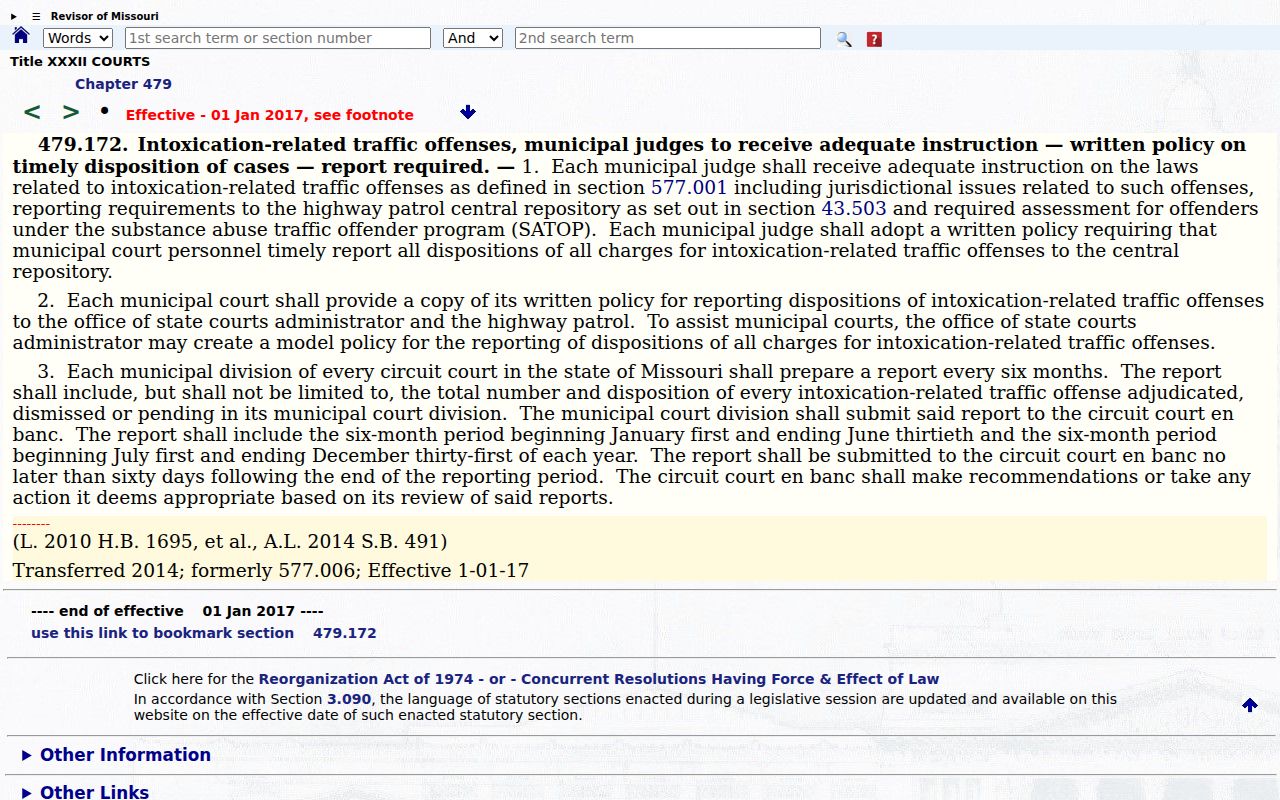
Task: Expand the Other Links section
Action: (x=85, y=792)
